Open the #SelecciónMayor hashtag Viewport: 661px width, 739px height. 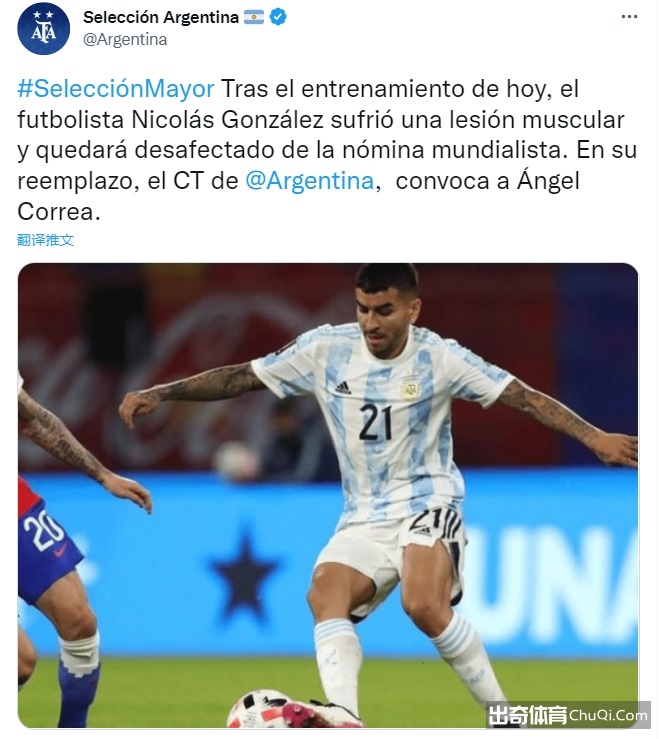(x=116, y=89)
